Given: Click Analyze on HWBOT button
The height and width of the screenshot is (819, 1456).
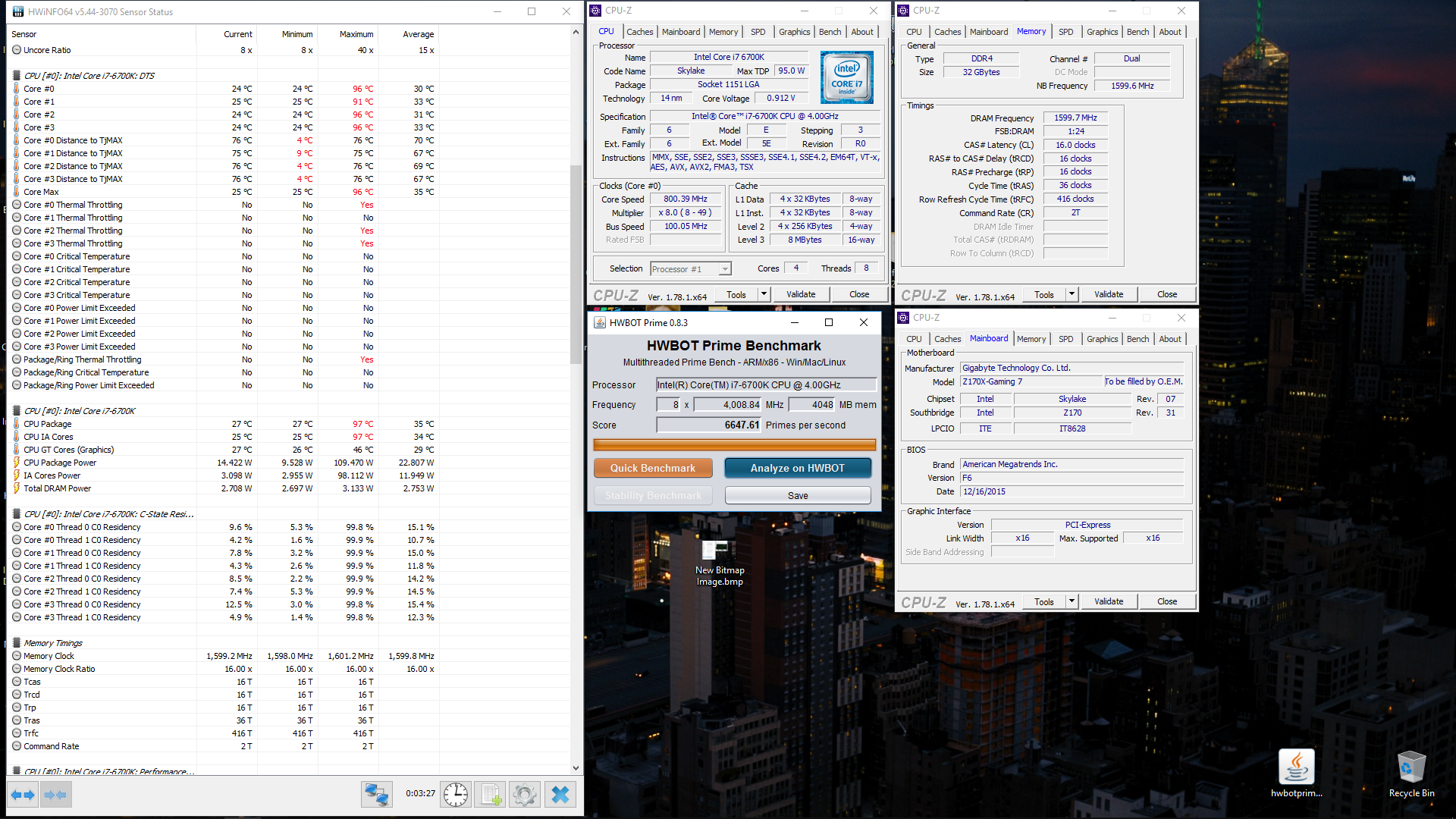Looking at the screenshot, I should pos(798,468).
